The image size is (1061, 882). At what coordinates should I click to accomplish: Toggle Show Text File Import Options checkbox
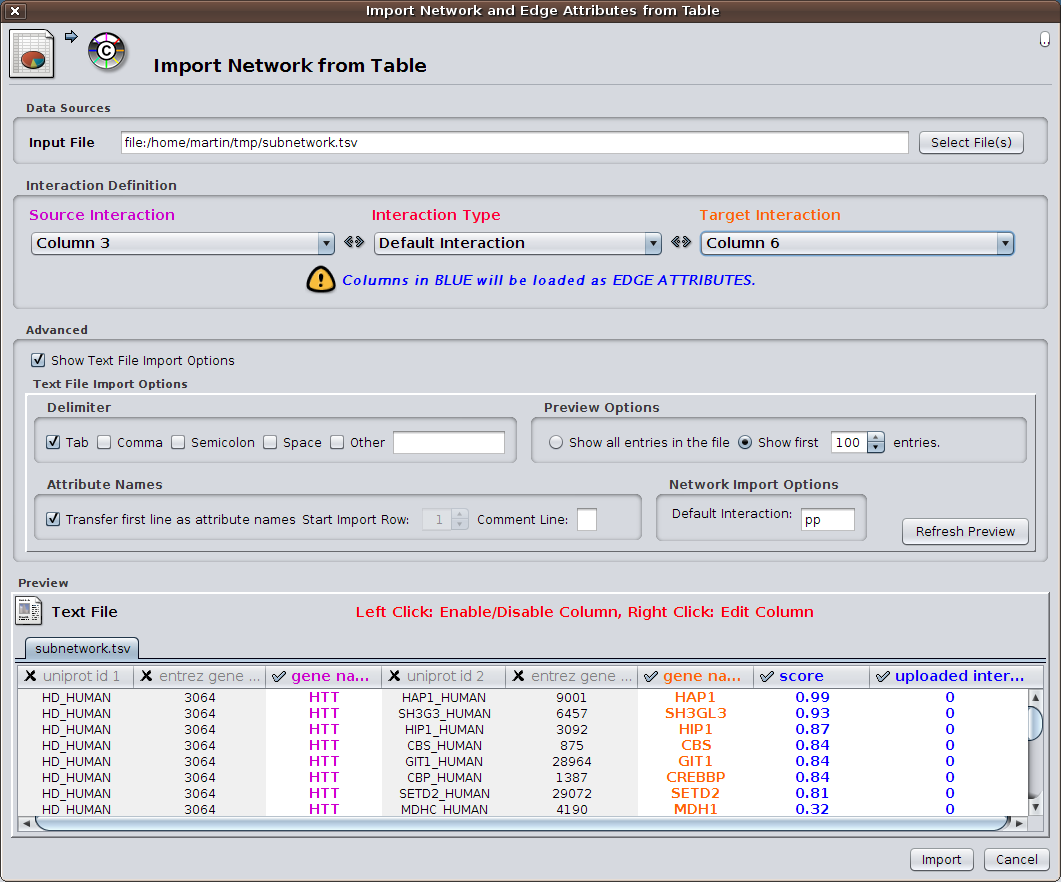pos(39,360)
